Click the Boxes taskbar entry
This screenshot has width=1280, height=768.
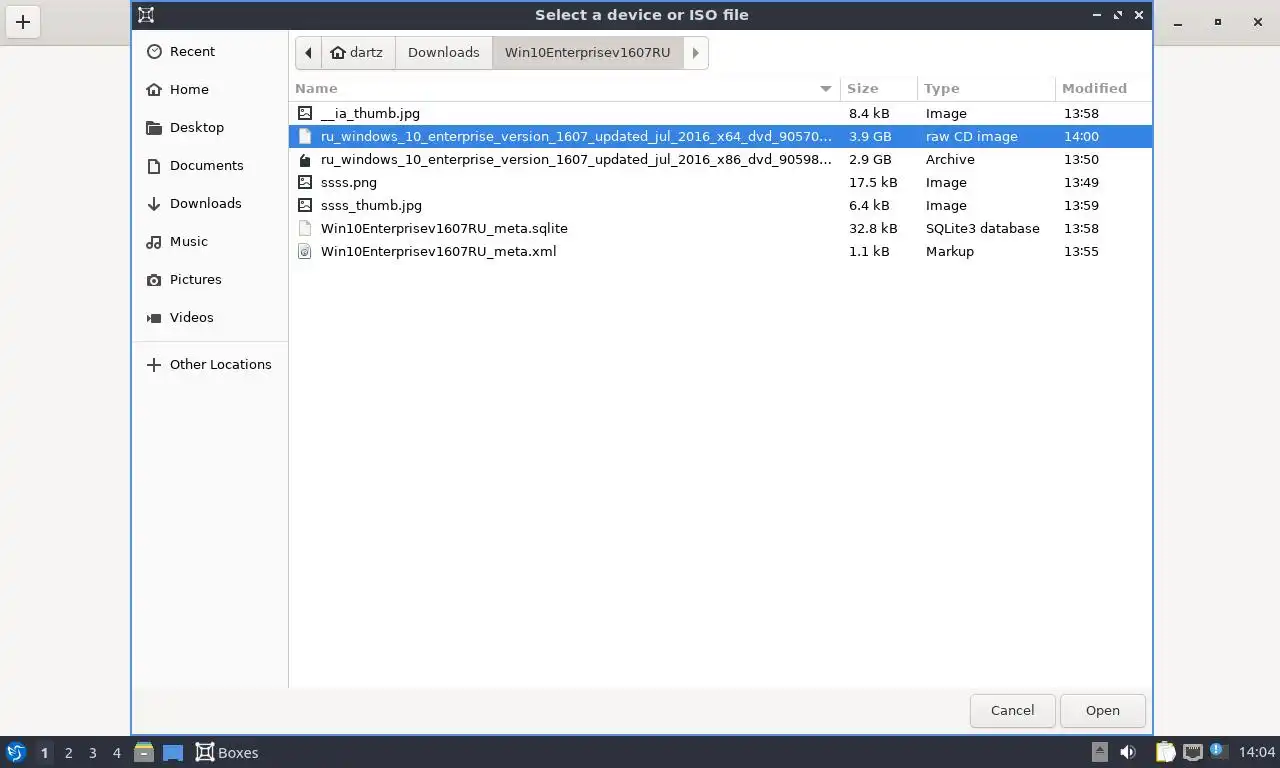(x=227, y=752)
